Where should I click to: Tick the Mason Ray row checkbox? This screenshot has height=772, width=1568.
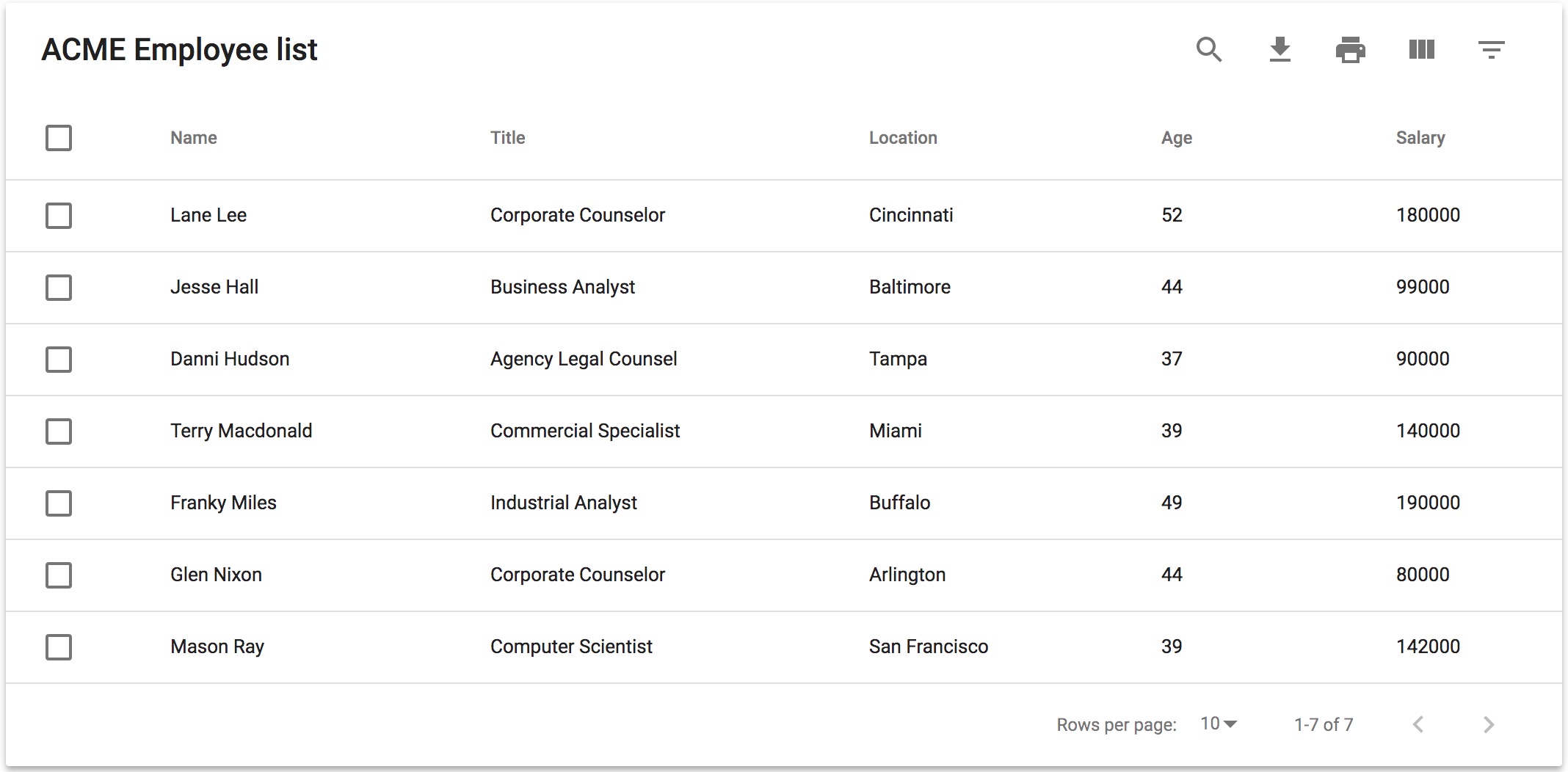pyautogui.click(x=59, y=647)
